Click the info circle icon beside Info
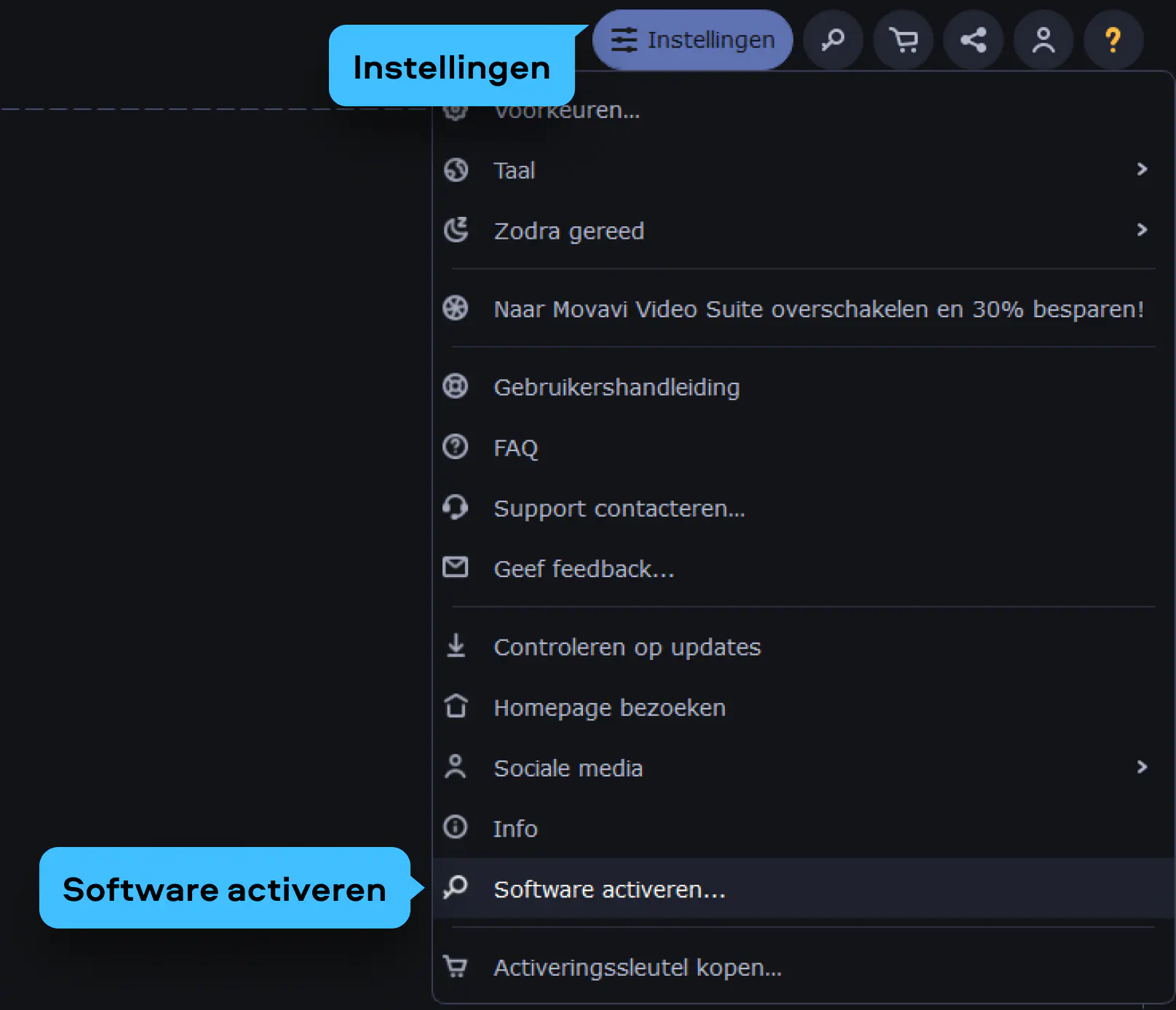The height and width of the screenshot is (1010, 1176). coord(456,827)
